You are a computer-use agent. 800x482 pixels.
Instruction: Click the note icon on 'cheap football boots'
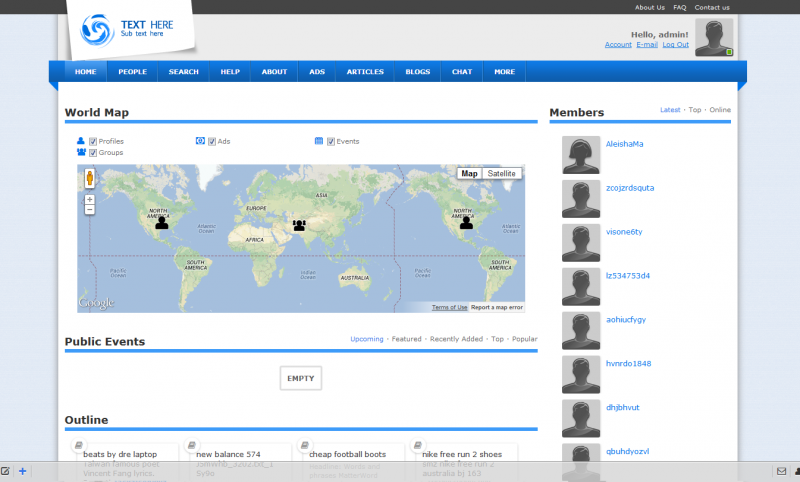click(x=305, y=445)
